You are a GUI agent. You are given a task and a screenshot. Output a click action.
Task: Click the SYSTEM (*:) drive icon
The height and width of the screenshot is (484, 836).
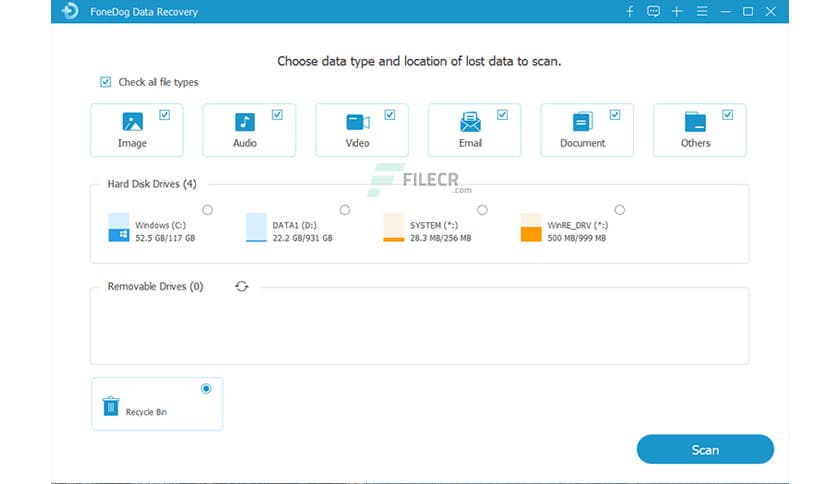tap(393, 228)
